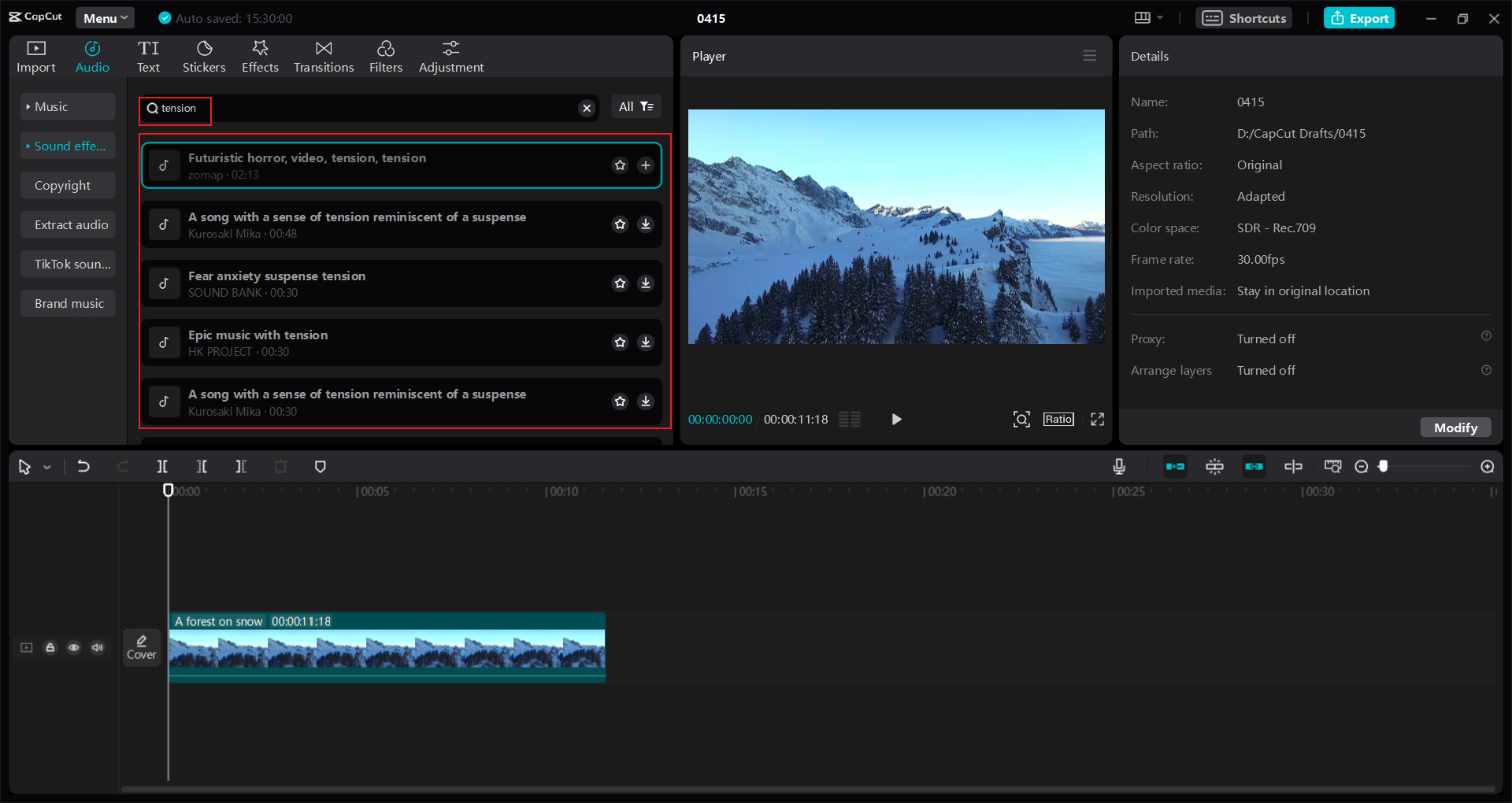The width and height of the screenshot is (1512, 803).
Task: Open the Transitions tab
Action: pos(324,57)
